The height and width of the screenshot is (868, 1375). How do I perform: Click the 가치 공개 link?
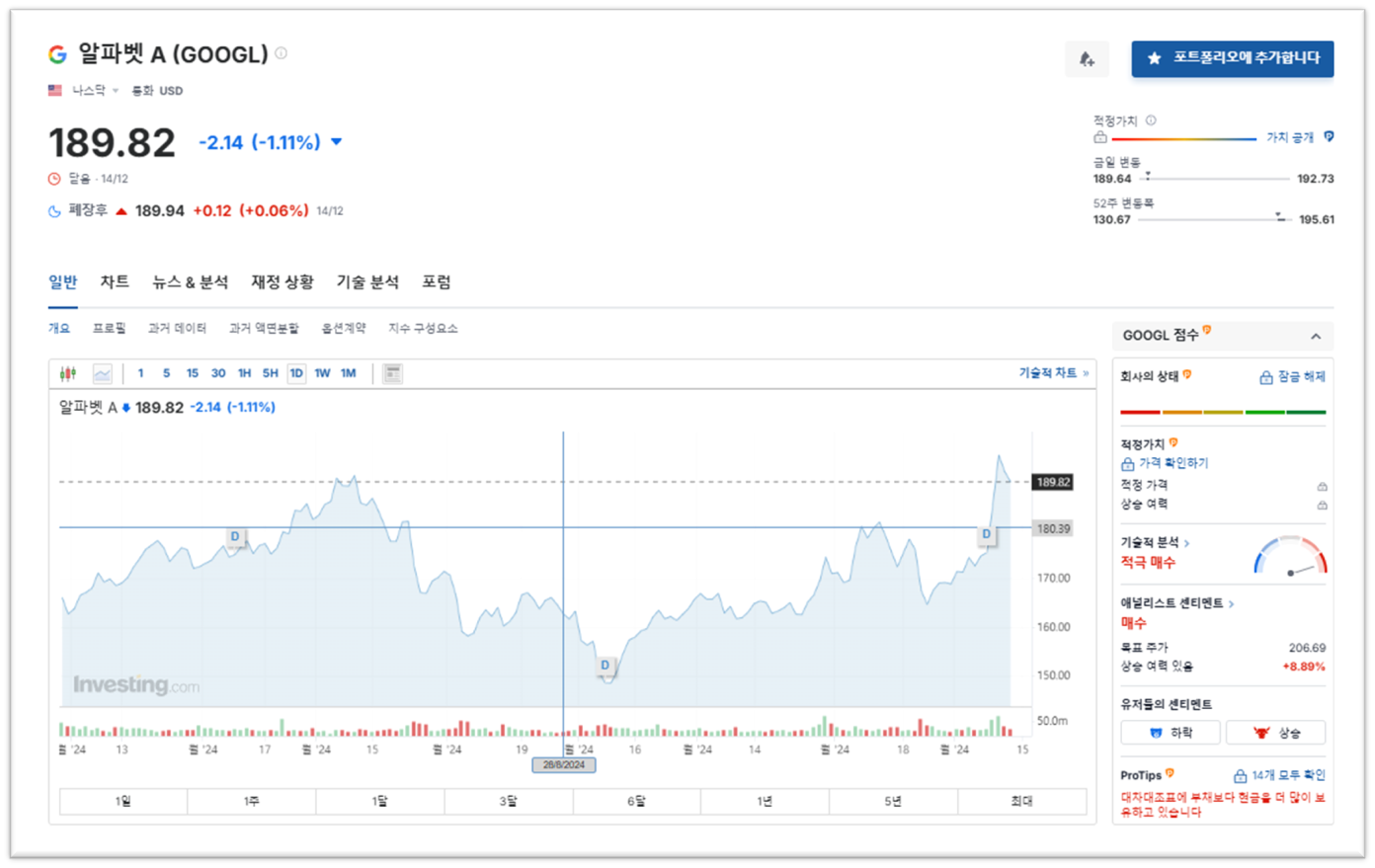[1290, 138]
